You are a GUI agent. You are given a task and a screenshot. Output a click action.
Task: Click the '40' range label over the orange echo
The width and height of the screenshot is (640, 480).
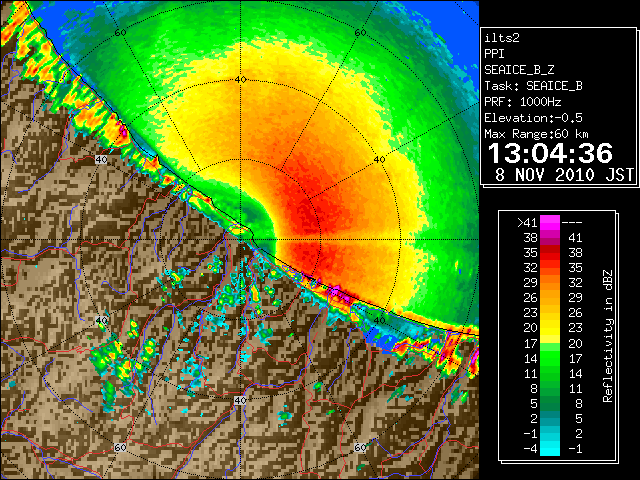click(x=380, y=160)
